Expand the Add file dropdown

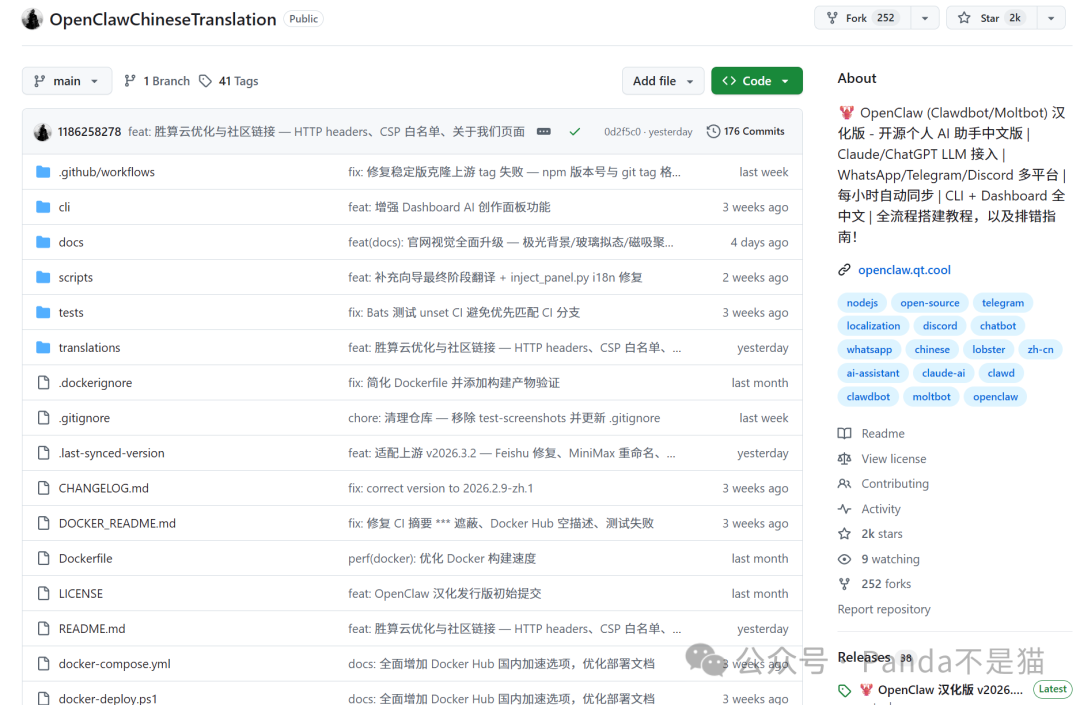pos(663,81)
